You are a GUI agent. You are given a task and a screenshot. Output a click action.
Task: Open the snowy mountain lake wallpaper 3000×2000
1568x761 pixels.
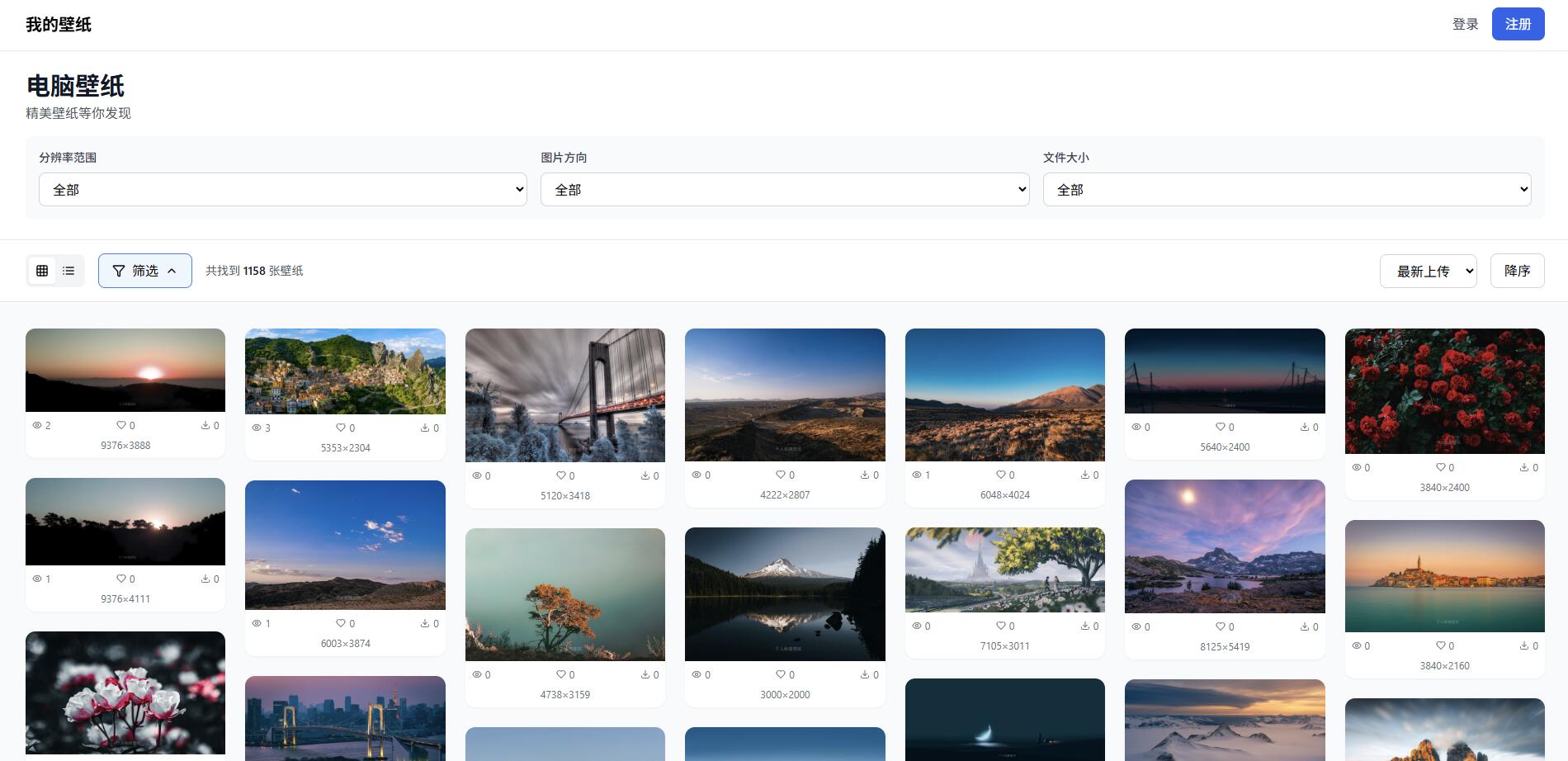[x=785, y=594]
